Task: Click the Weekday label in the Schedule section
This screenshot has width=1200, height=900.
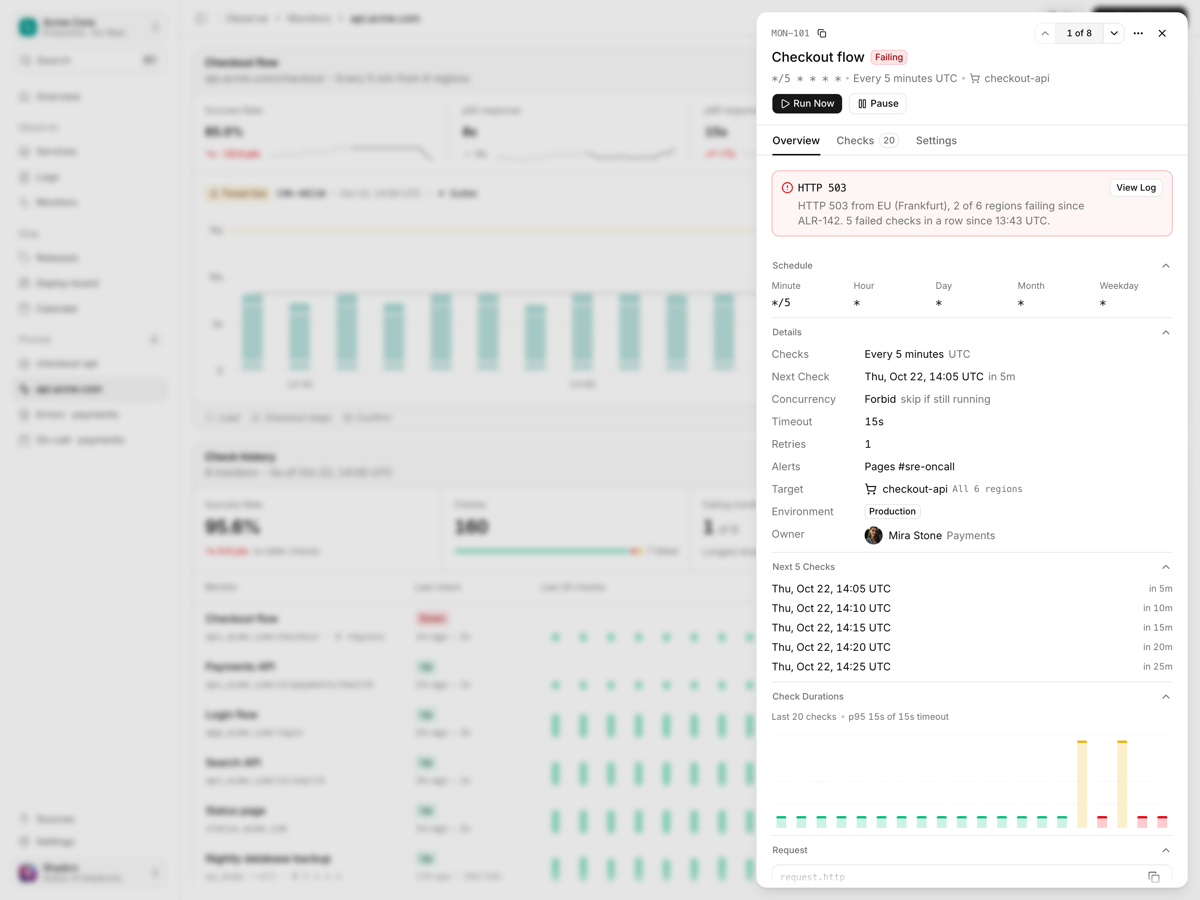Action: tap(1119, 286)
